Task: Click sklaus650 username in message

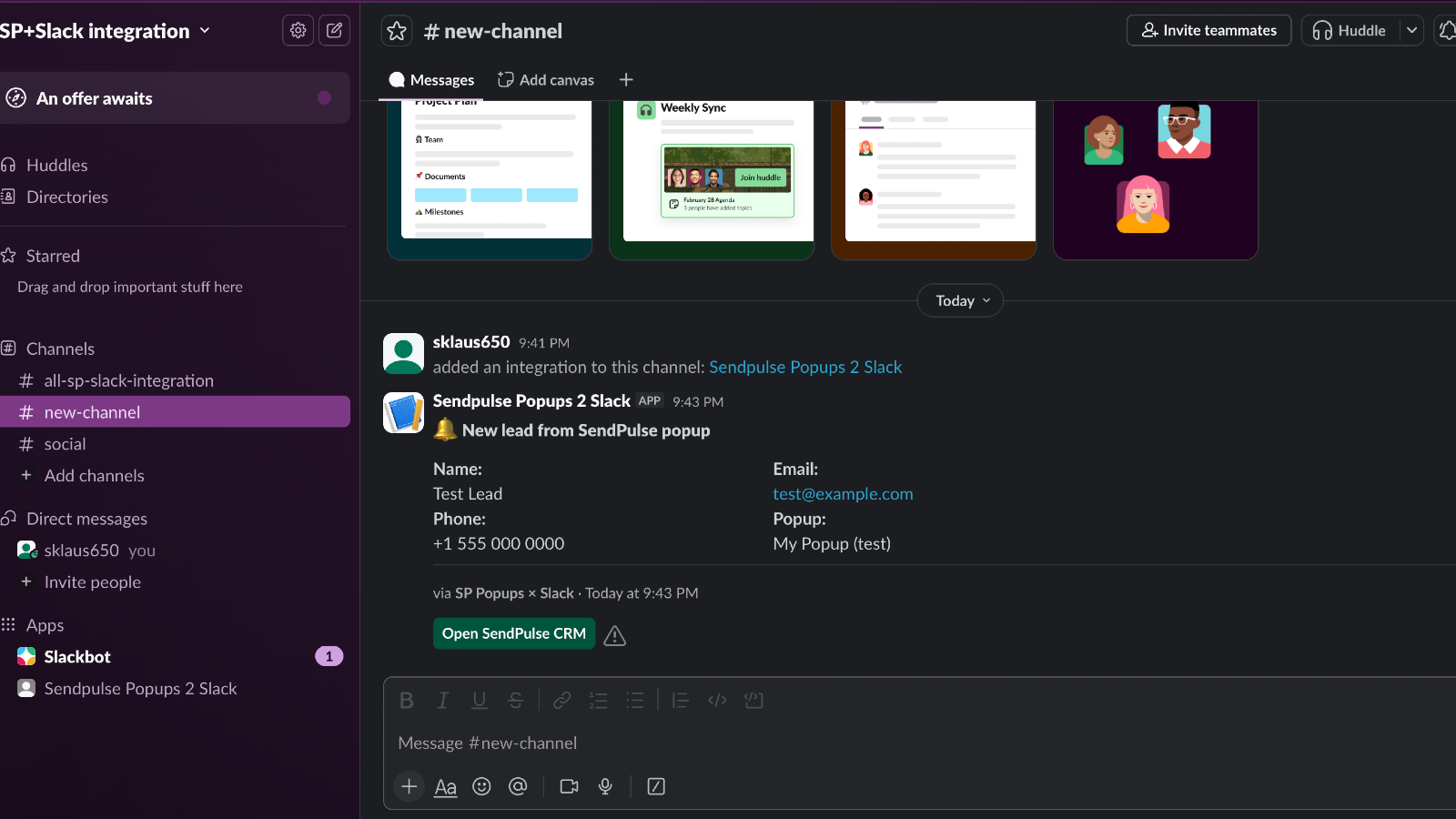Action: (471, 342)
